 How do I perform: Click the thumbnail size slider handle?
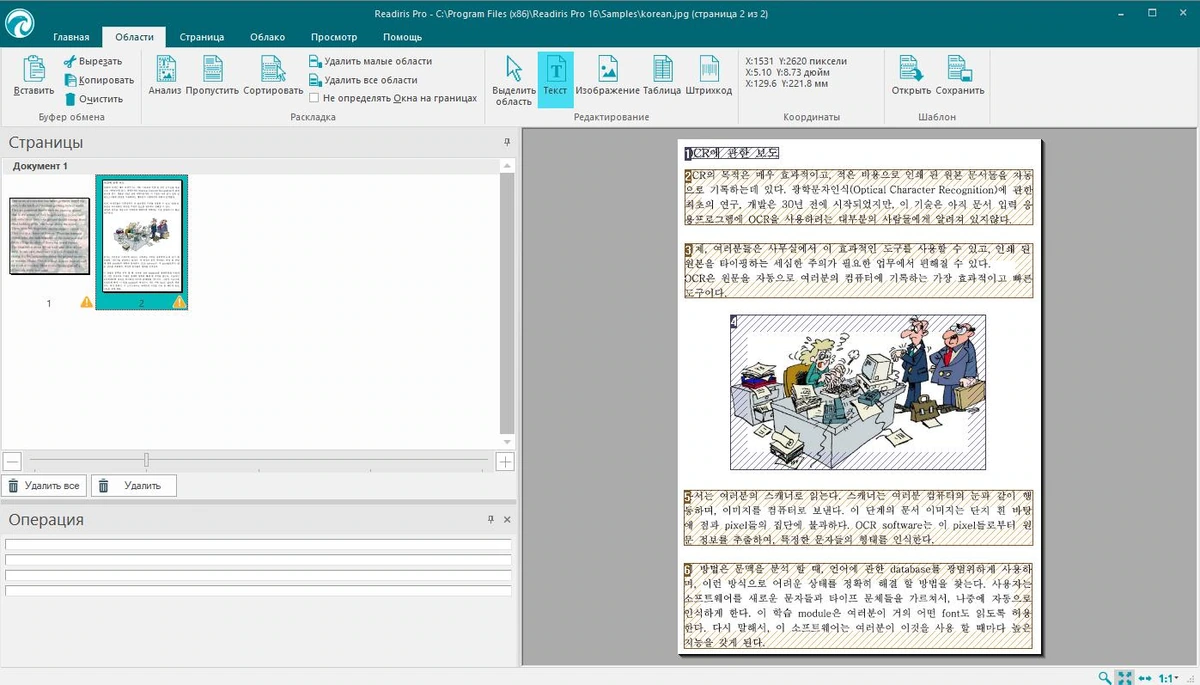(146, 460)
